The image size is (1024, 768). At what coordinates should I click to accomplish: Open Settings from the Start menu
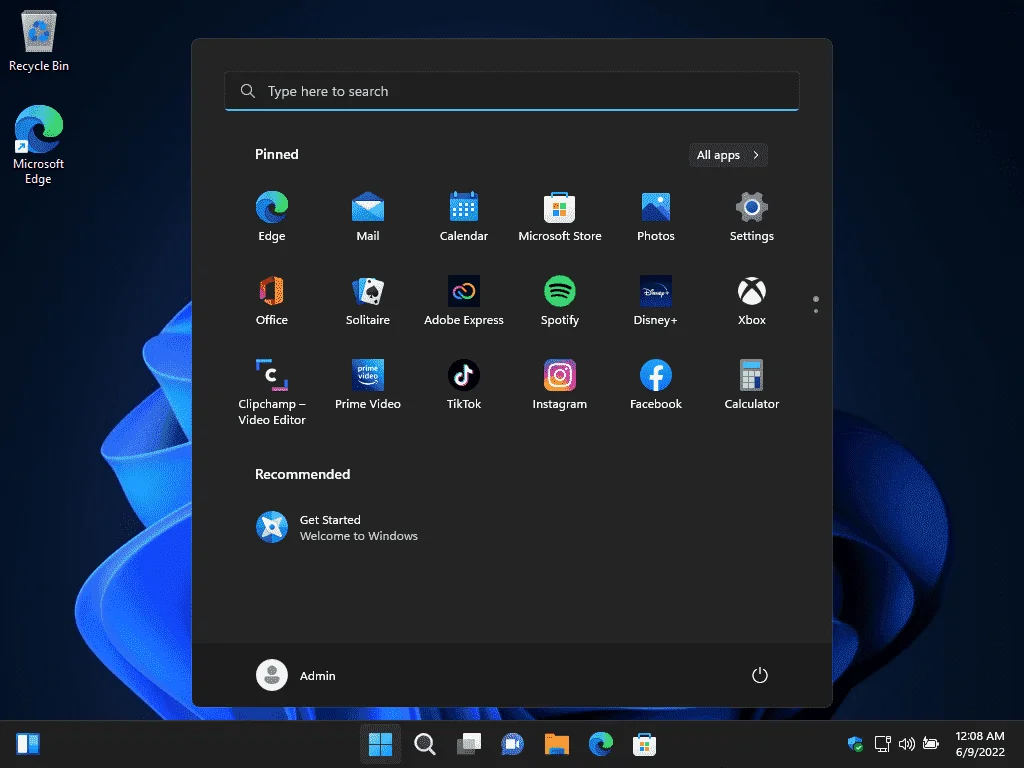pos(752,216)
